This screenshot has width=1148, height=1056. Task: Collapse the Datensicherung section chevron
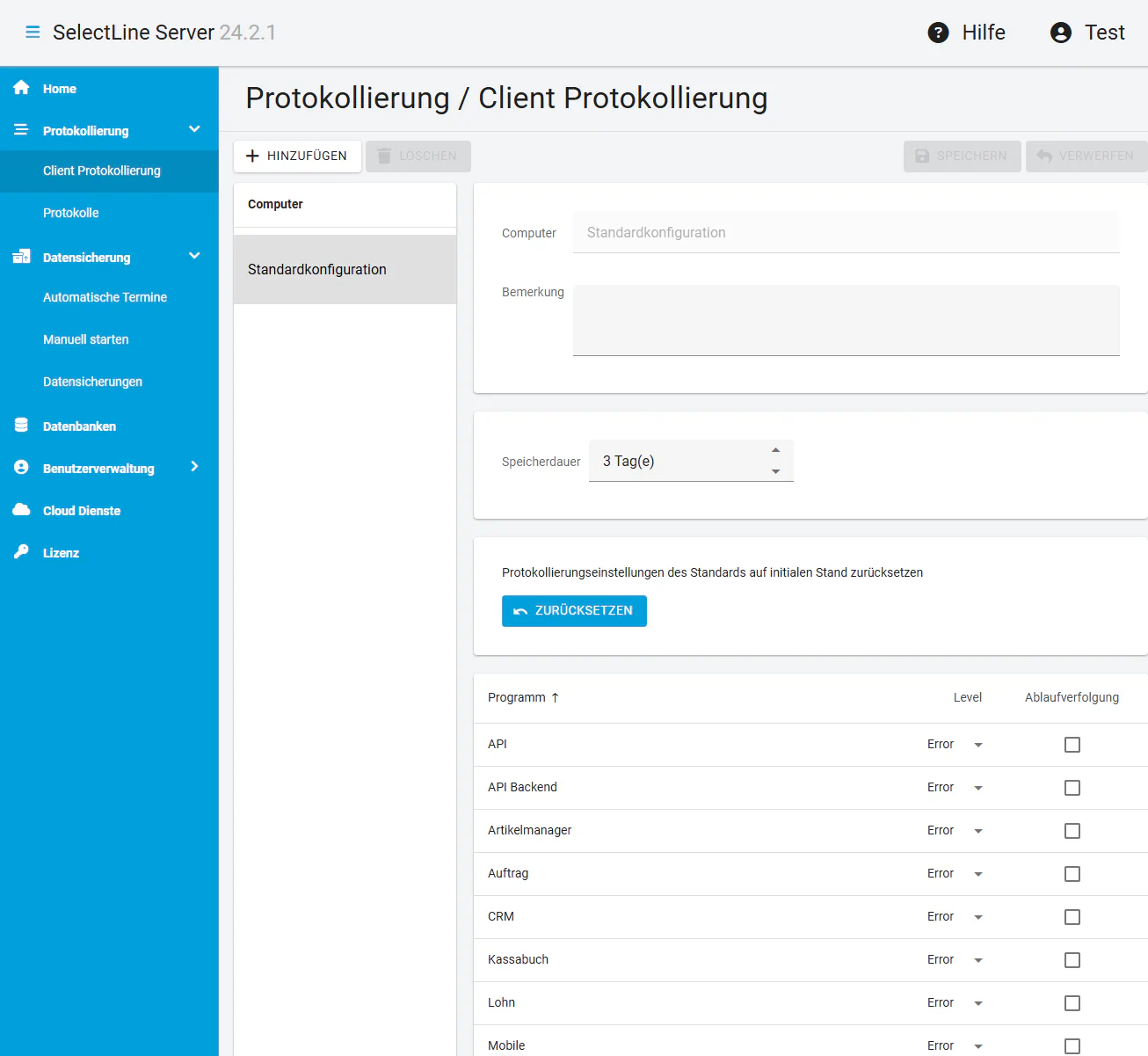click(194, 256)
